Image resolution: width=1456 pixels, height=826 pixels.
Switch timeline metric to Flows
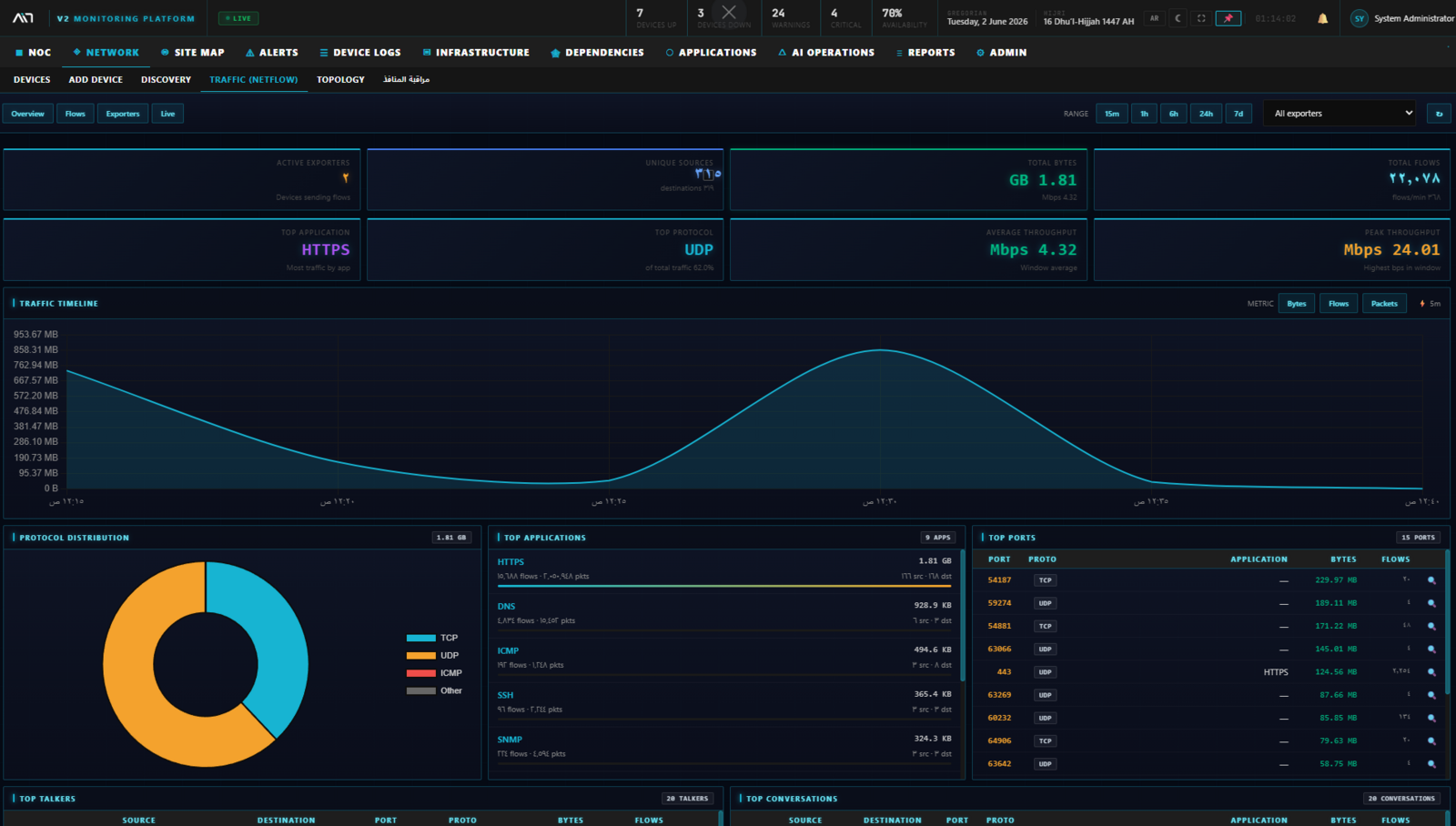pos(1339,304)
